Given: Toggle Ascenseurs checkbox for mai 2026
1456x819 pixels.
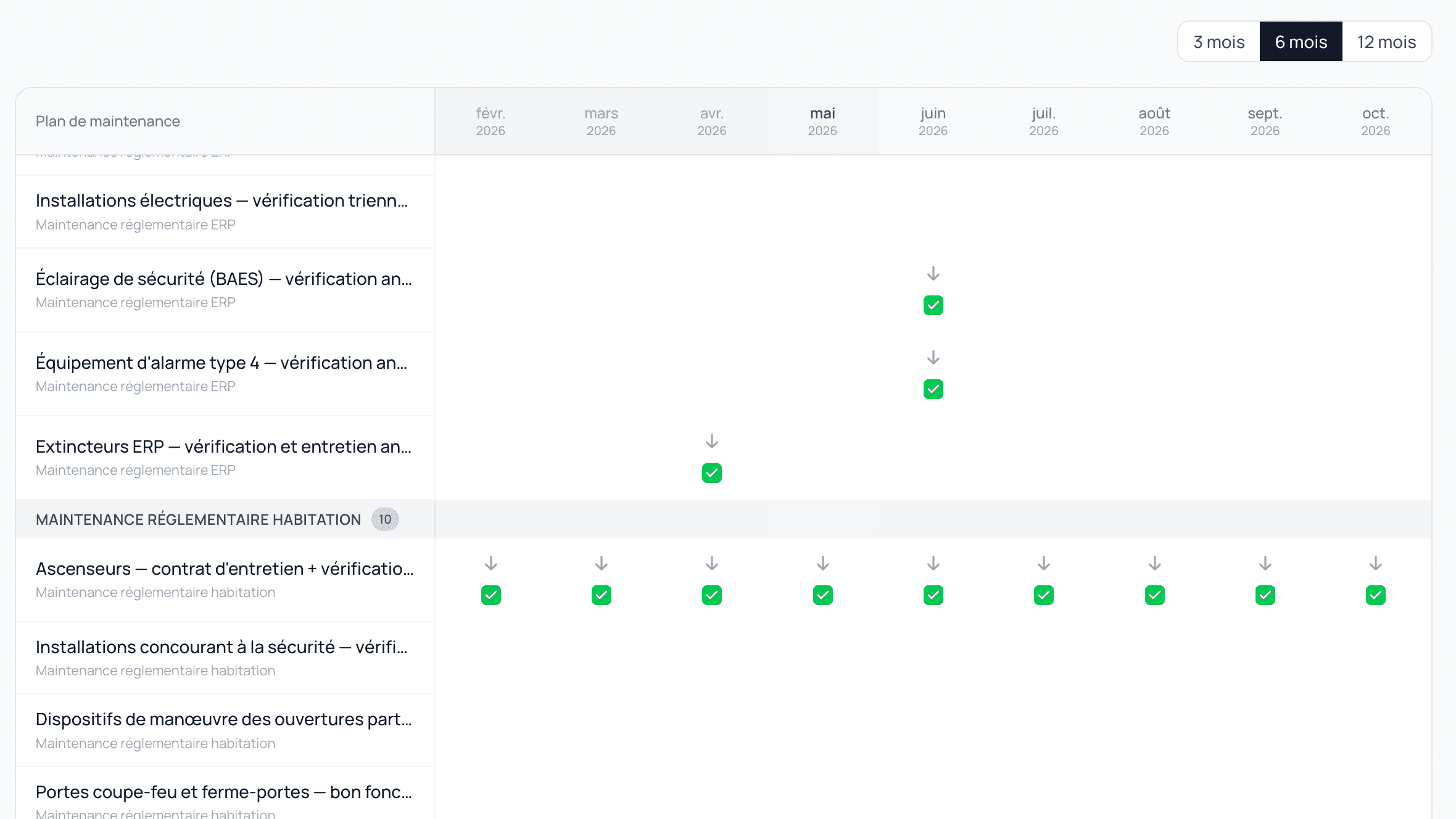Looking at the screenshot, I should click(823, 595).
